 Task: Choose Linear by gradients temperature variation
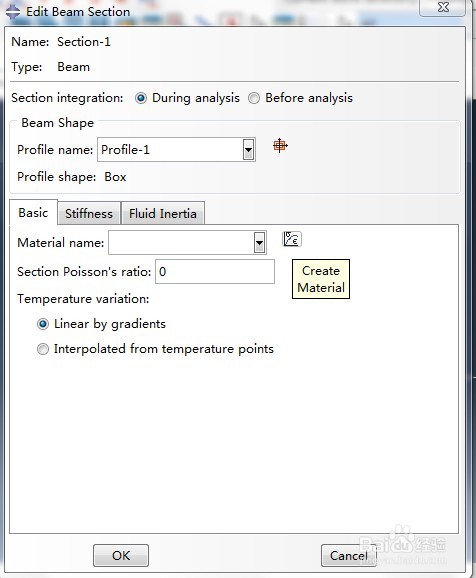43,324
